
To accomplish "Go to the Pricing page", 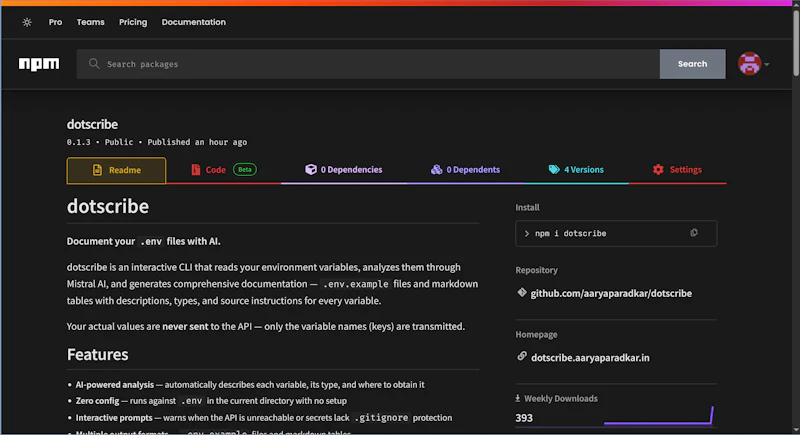I will 133,22.
